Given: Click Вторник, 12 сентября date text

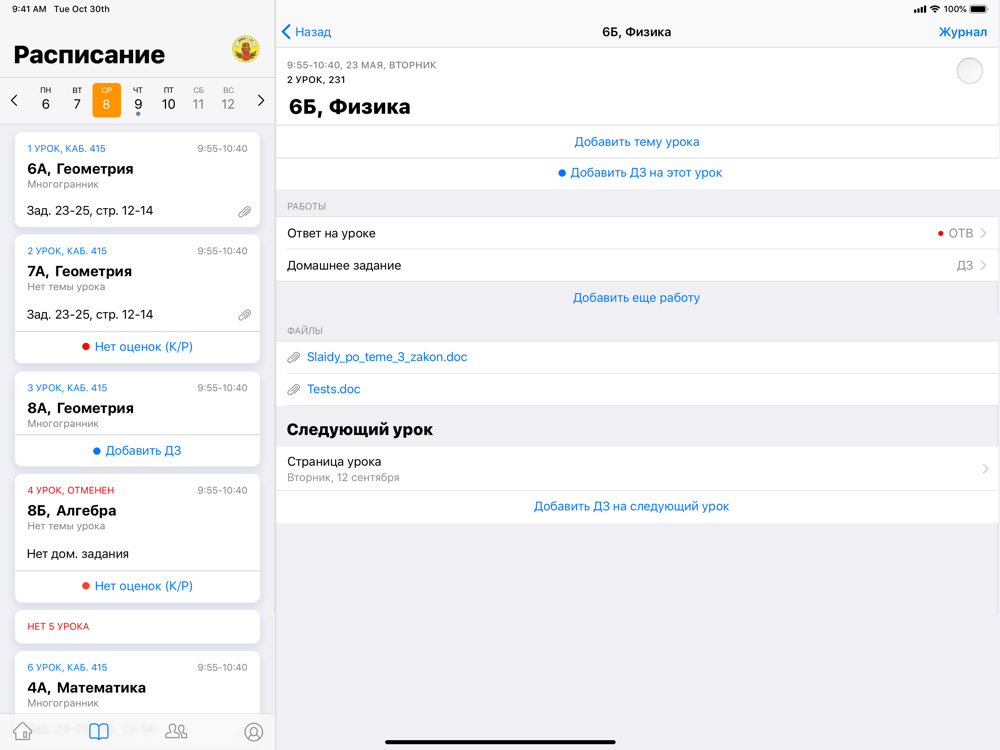Looking at the screenshot, I should pyautogui.click(x=343, y=478).
